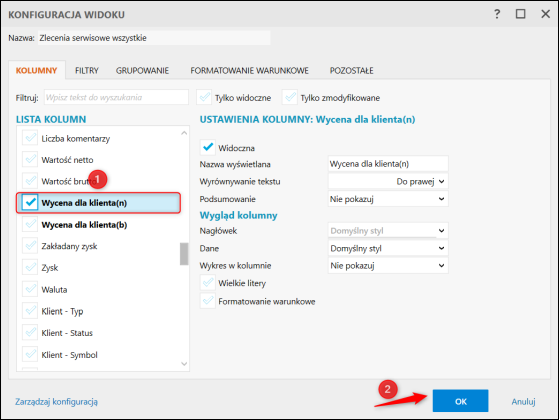Toggle the Widoczna checkbox
This screenshot has height=420, width=559.
tap(208, 147)
